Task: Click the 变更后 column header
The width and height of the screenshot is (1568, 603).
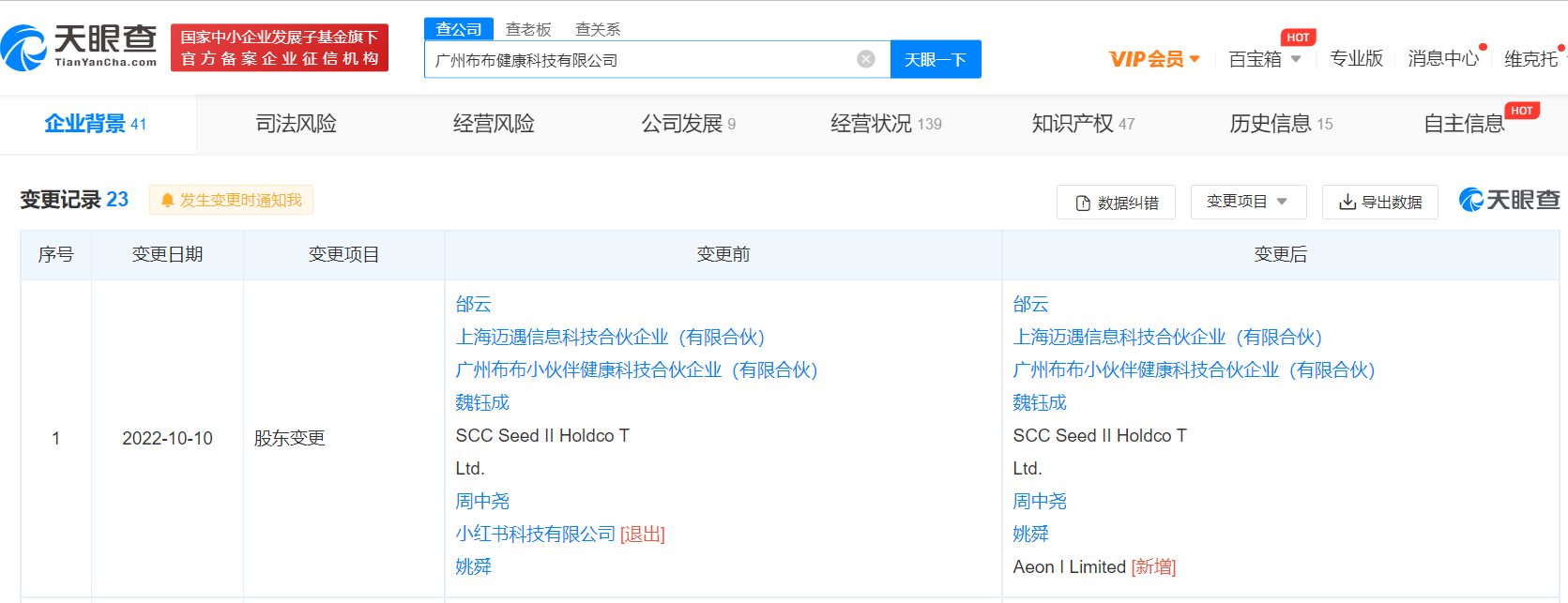Action: point(1281,254)
